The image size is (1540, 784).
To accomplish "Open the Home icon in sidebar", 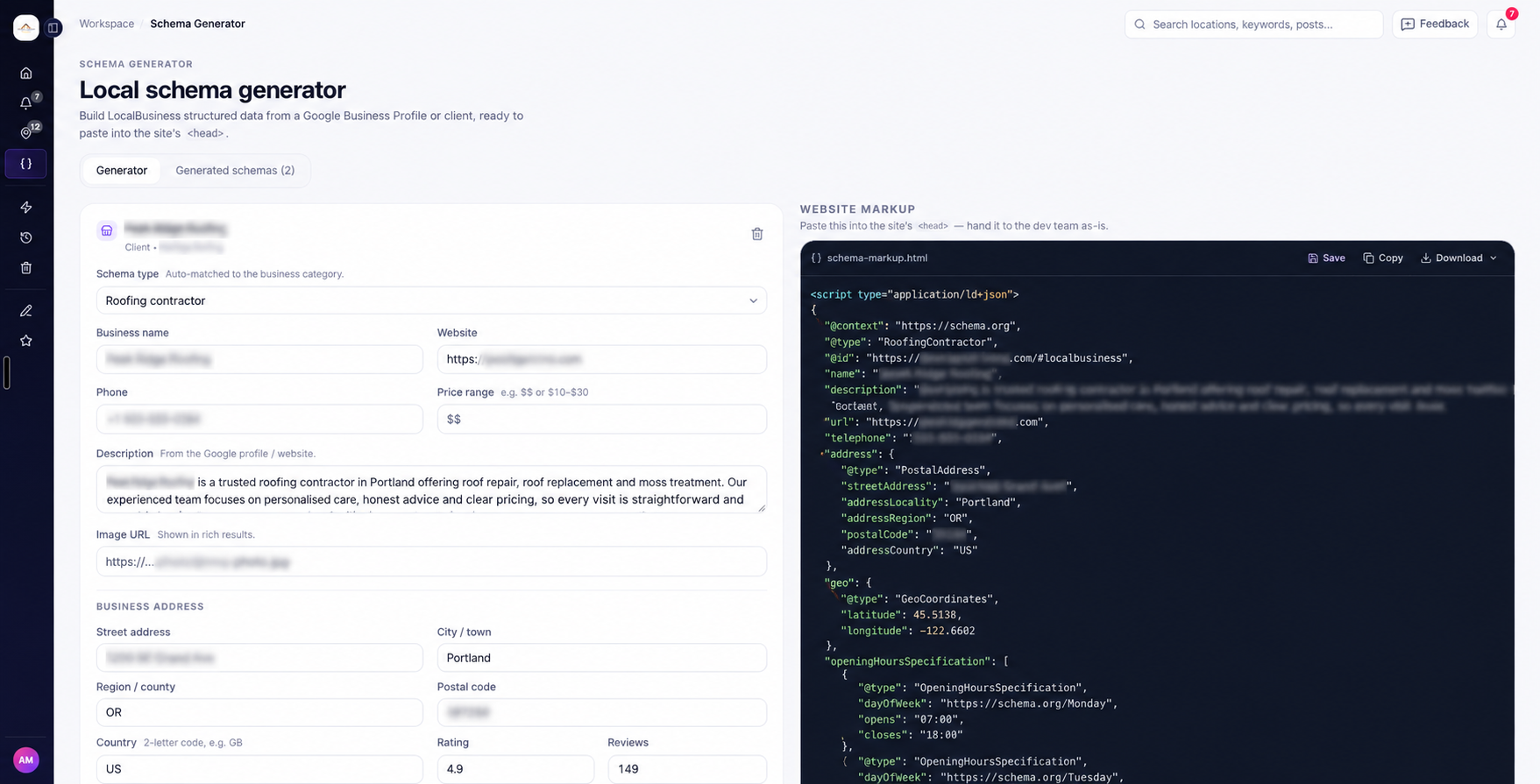I will (26, 74).
